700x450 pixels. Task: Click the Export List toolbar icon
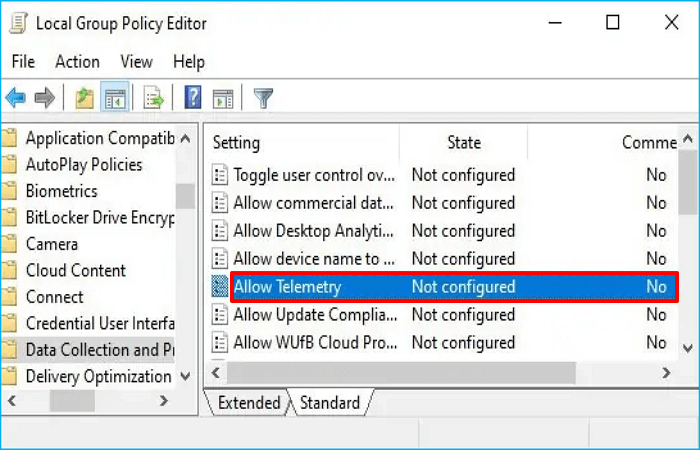pos(154,98)
